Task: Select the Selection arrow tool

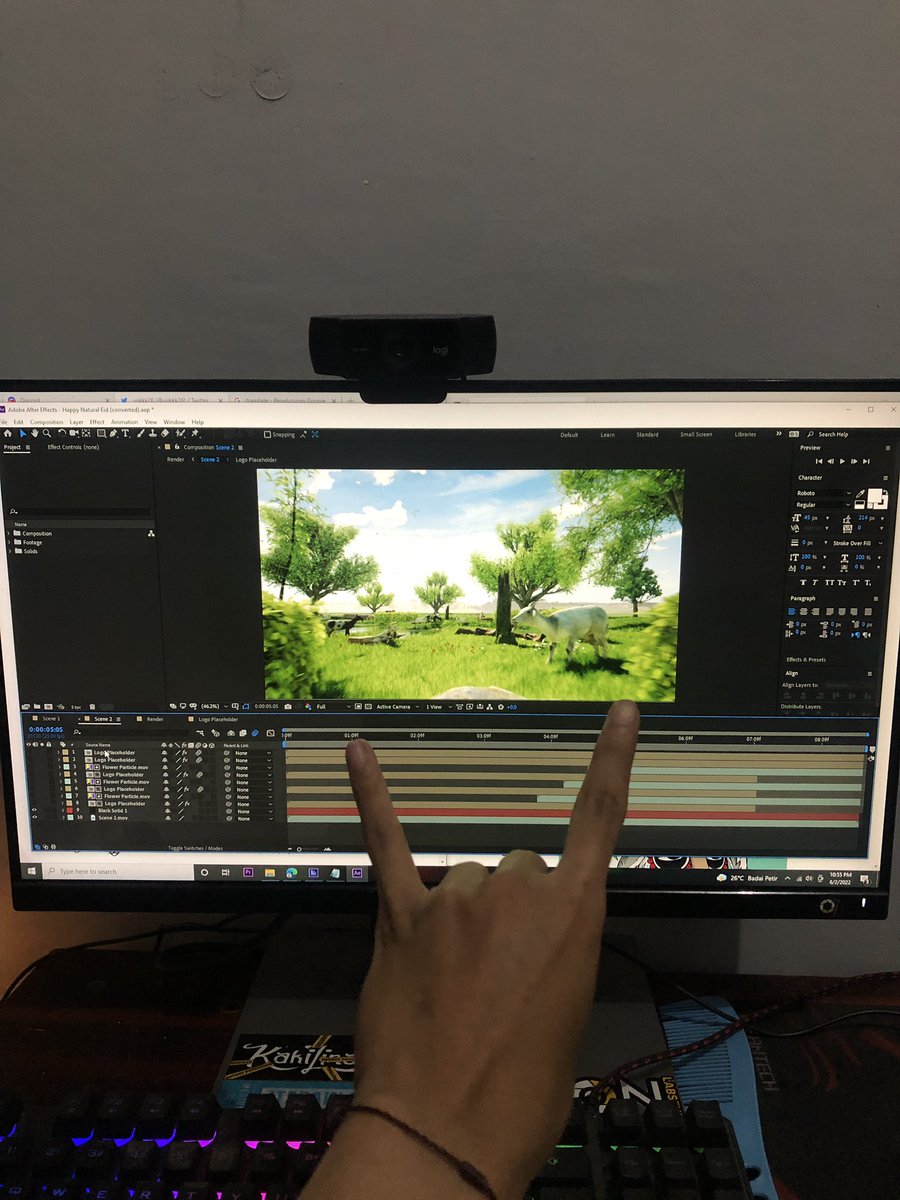Action: click(23, 434)
